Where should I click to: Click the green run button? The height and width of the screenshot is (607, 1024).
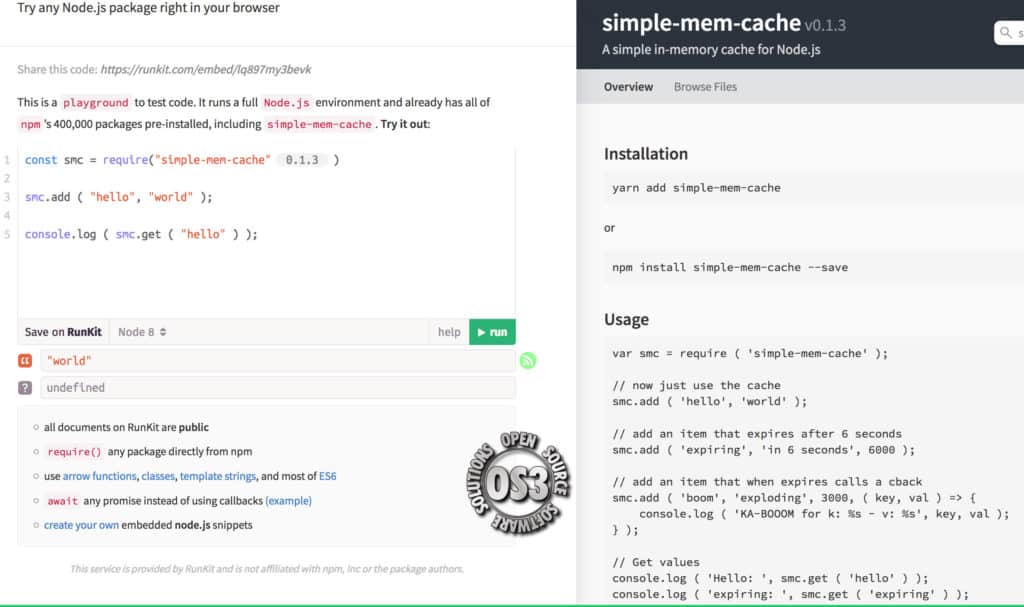(492, 332)
